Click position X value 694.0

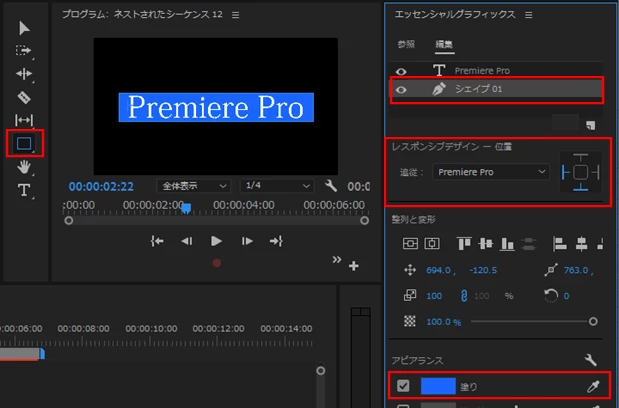(x=438, y=270)
